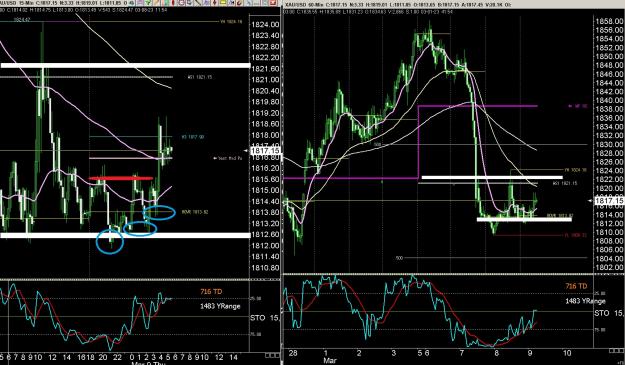This screenshot has width=625, height=365.
Task: Click the 1858.00 value on 60-Min price axis
Action: [x=609, y=22]
